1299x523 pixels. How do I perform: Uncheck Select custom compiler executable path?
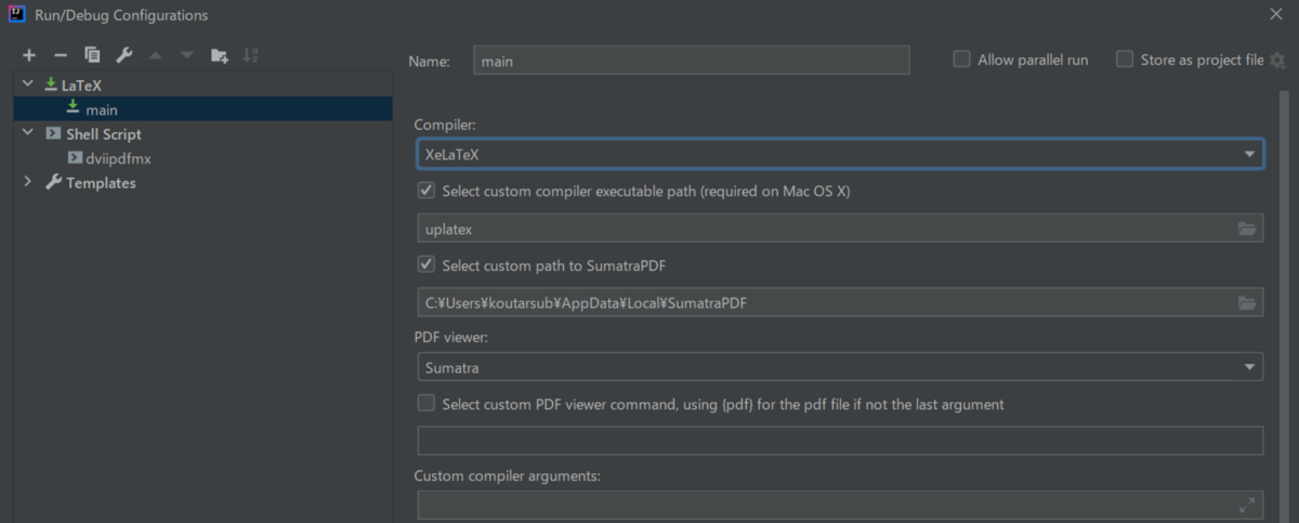coord(427,191)
